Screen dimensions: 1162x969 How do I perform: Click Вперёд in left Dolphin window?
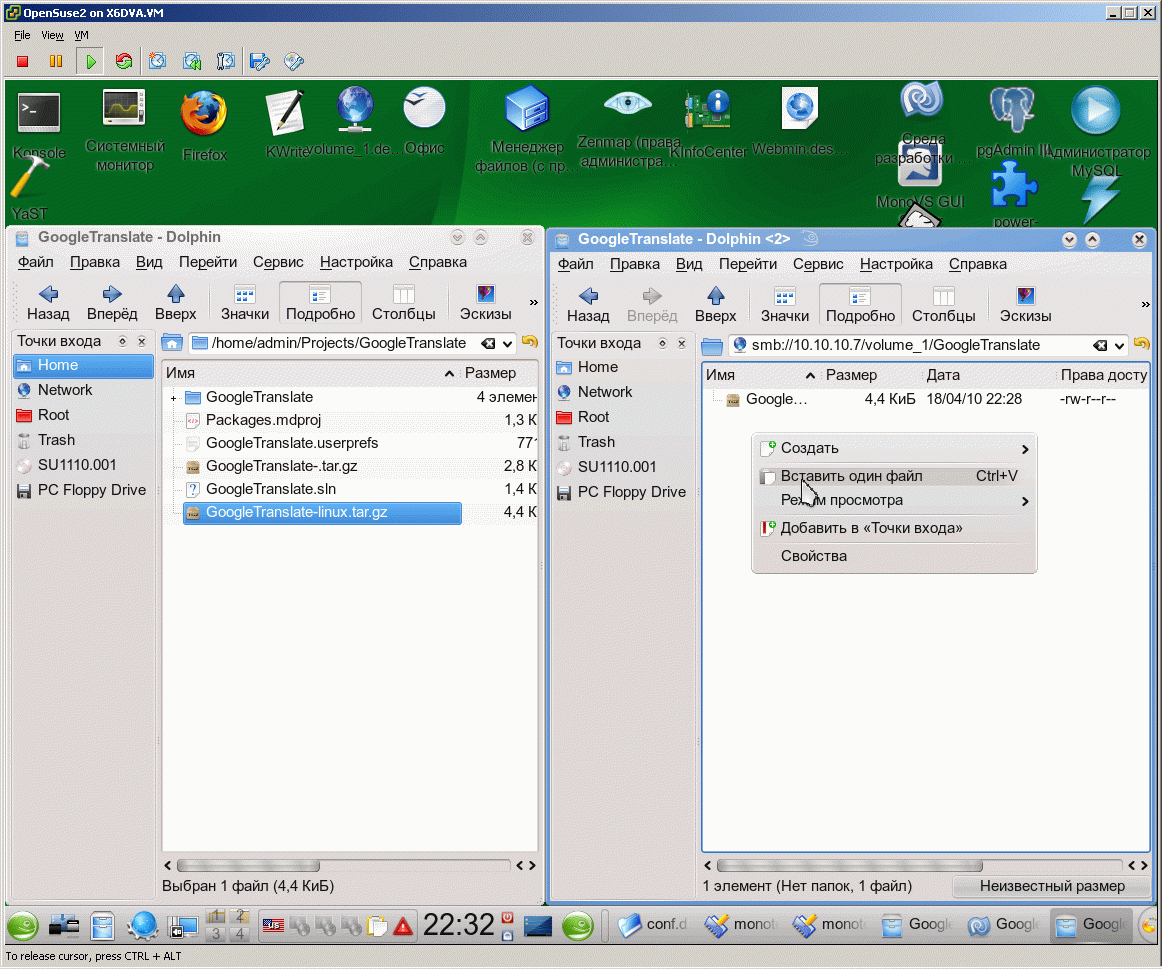pyautogui.click(x=112, y=303)
